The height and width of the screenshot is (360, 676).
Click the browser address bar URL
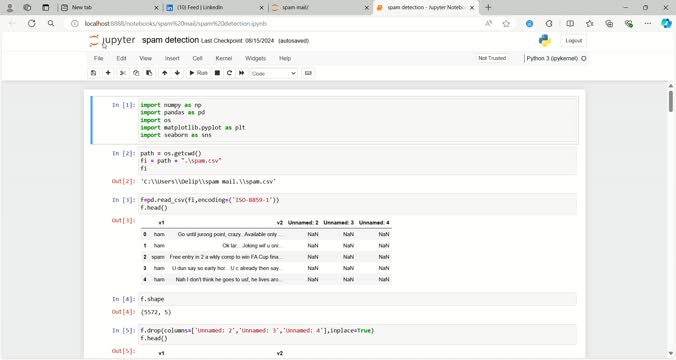[175, 24]
